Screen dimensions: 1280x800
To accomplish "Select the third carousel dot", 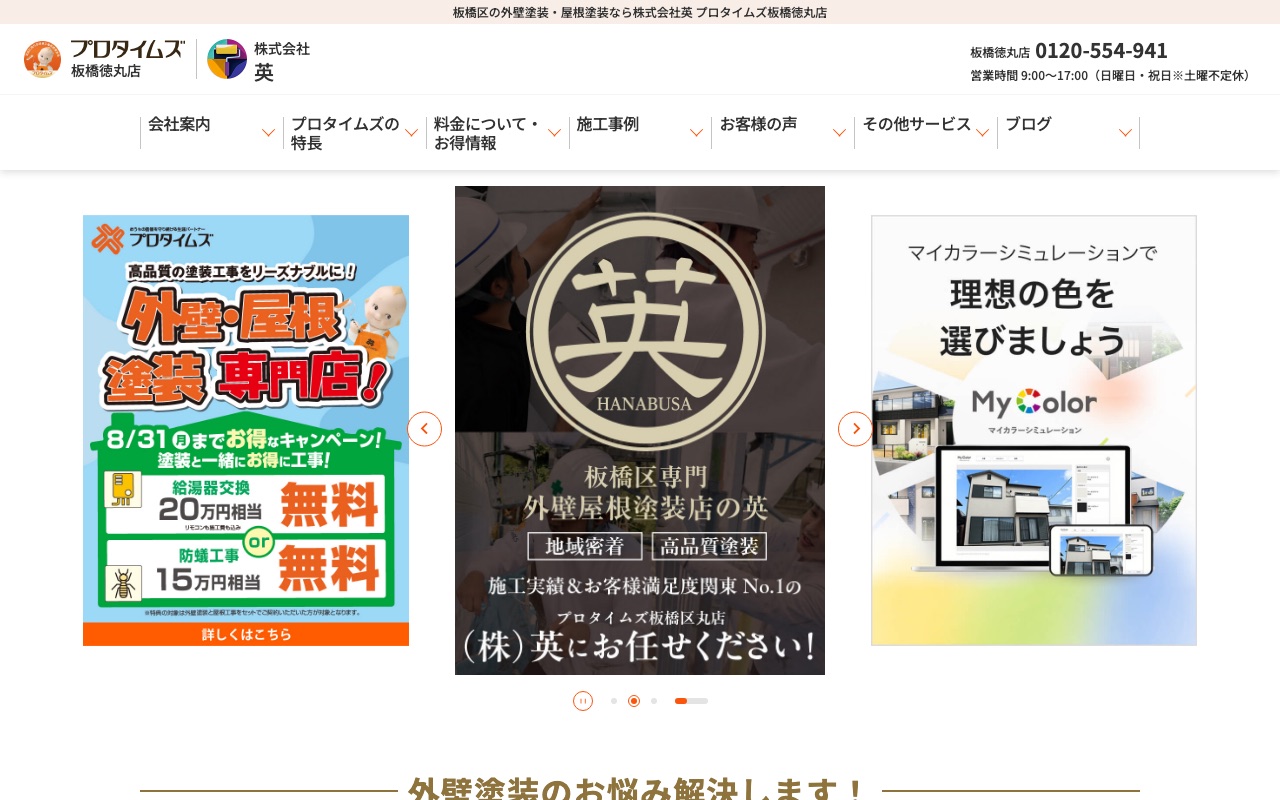I will (x=654, y=701).
